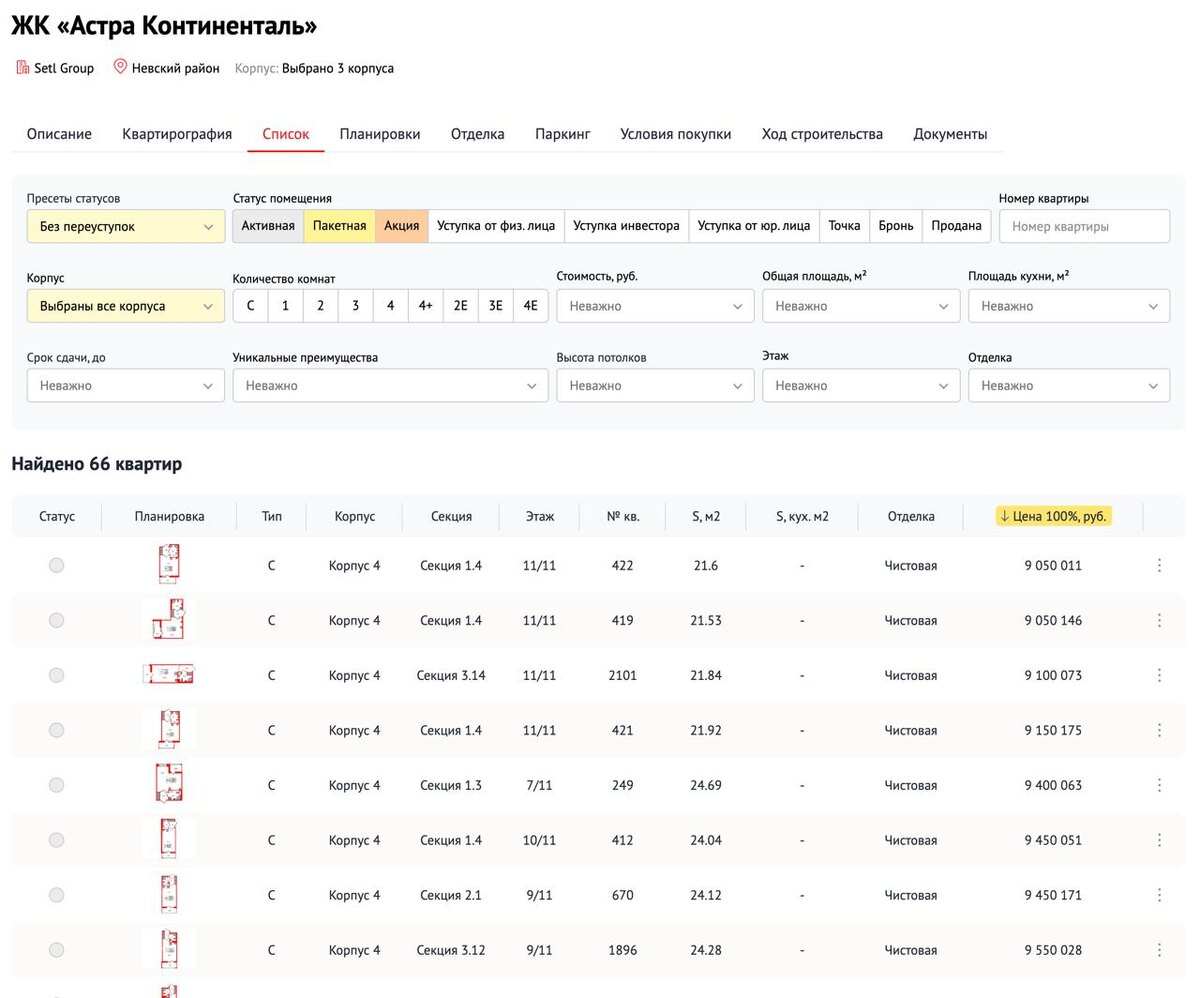The image size is (1200, 998).
Task: Toggle the Продана status filter
Action: [x=956, y=226]
